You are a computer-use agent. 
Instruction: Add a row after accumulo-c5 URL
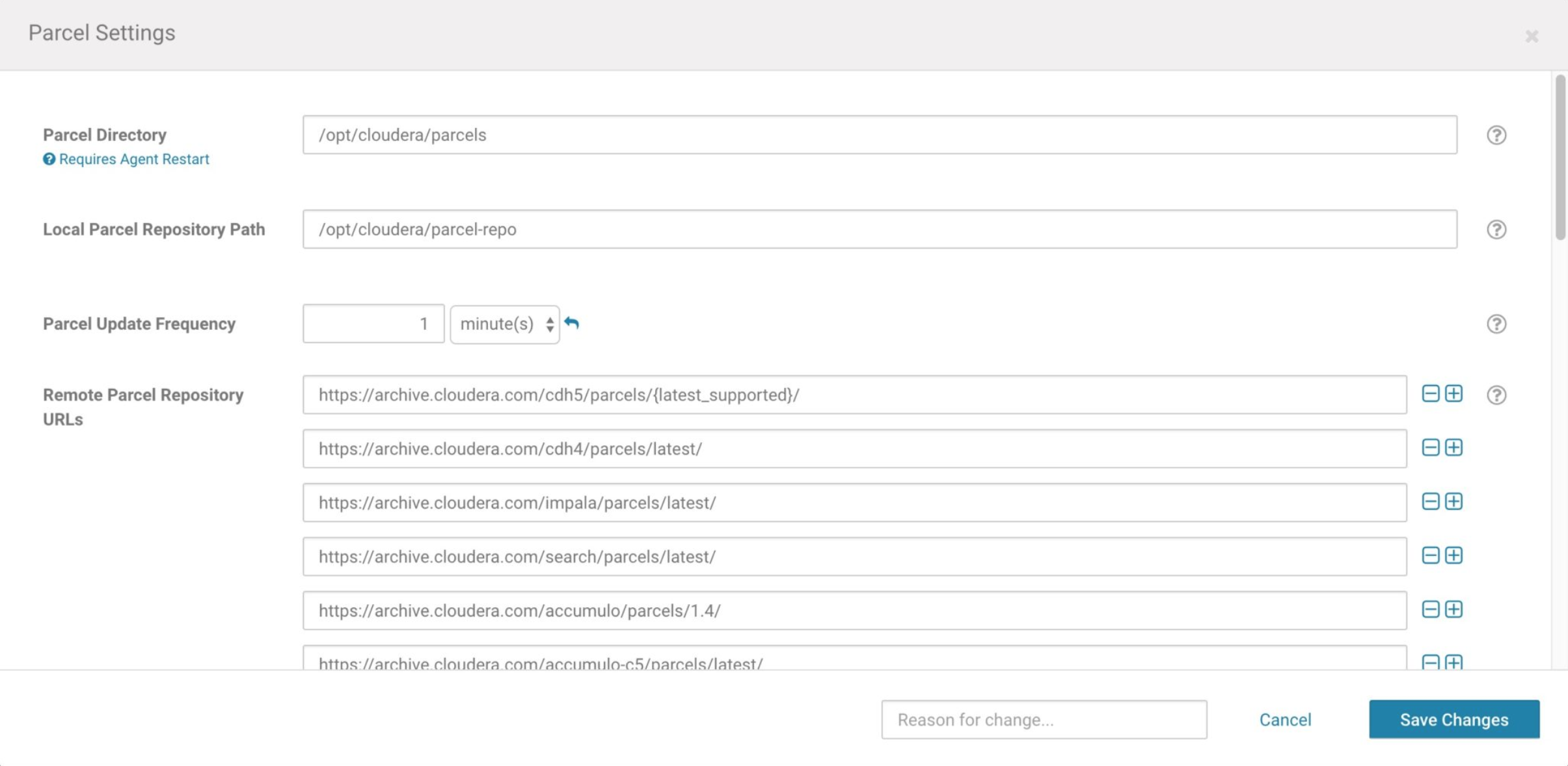1453,662
